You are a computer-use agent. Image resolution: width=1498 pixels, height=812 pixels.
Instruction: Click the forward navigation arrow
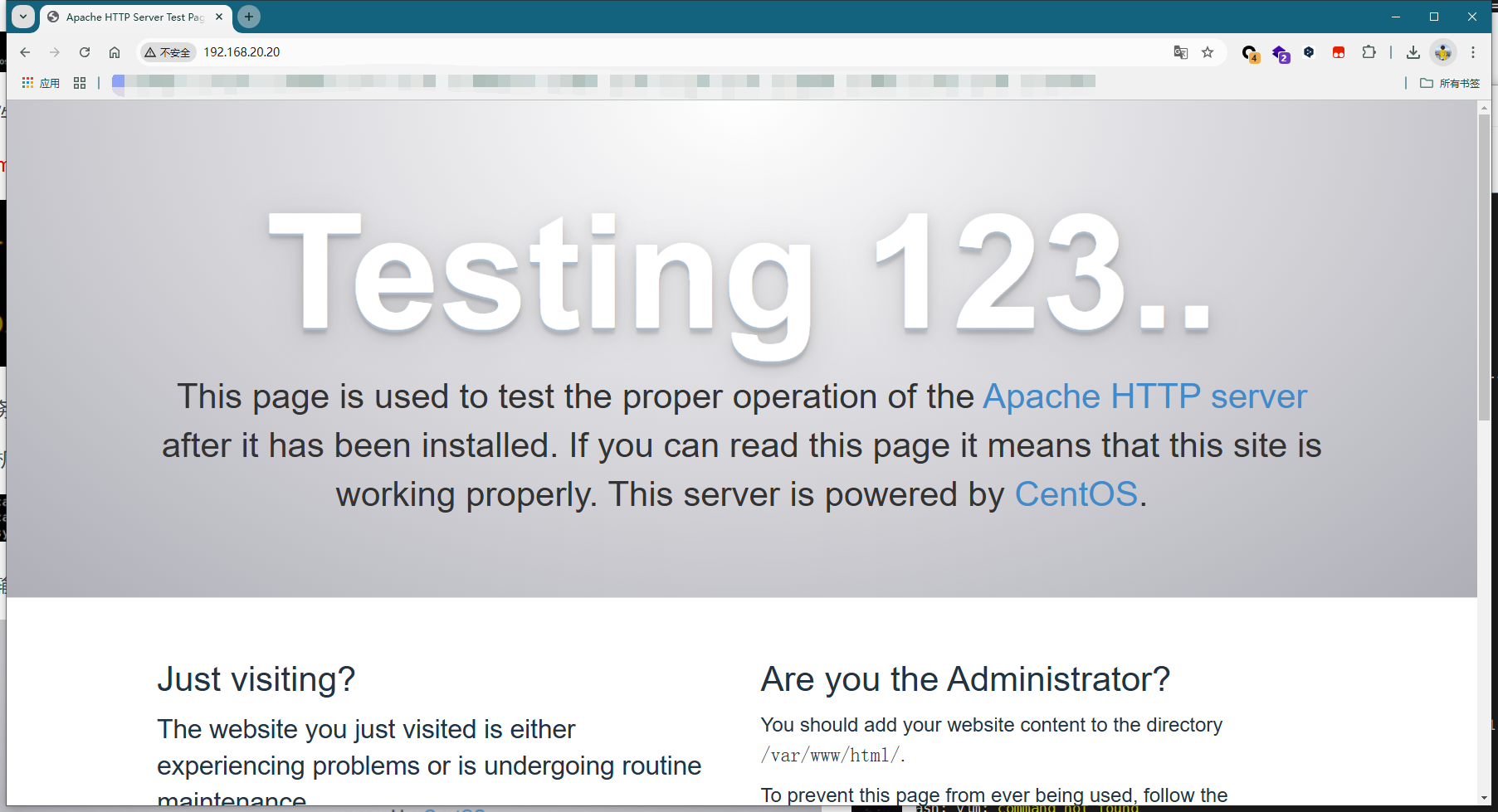point(55,52)
